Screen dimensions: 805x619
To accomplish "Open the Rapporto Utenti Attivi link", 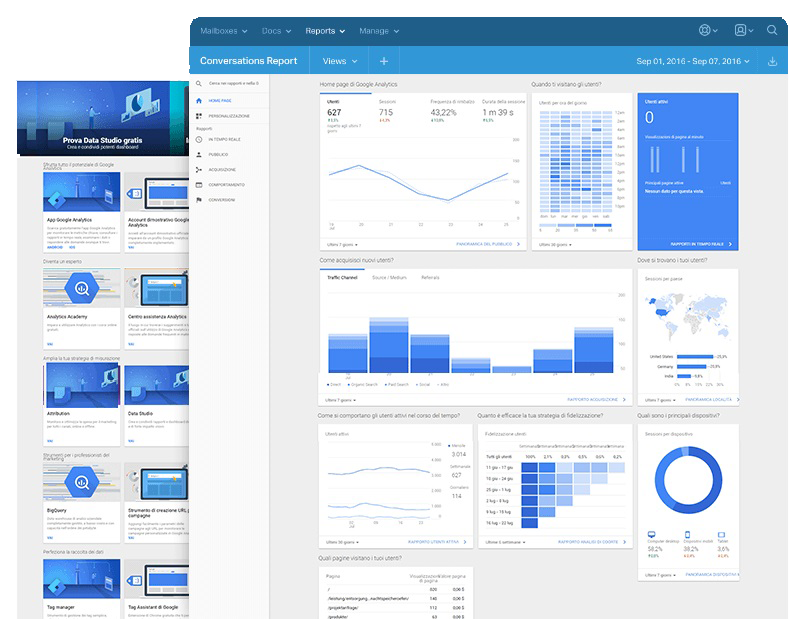I will (437, 542).
